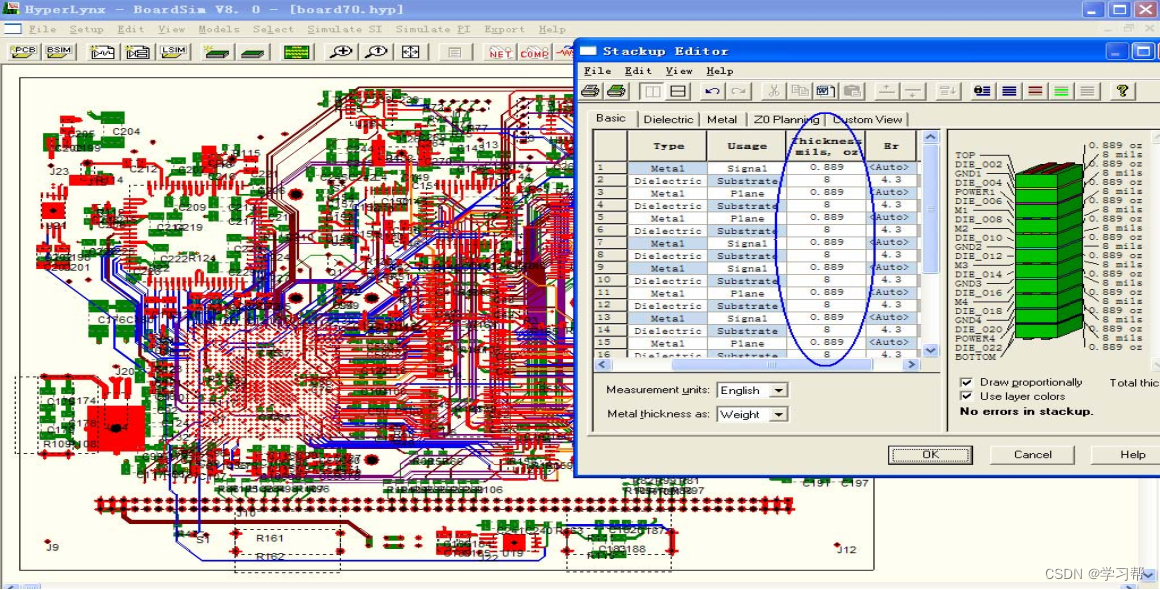Click the blue lines layer view icon
1160x590 pixels.
[1009, 91]
